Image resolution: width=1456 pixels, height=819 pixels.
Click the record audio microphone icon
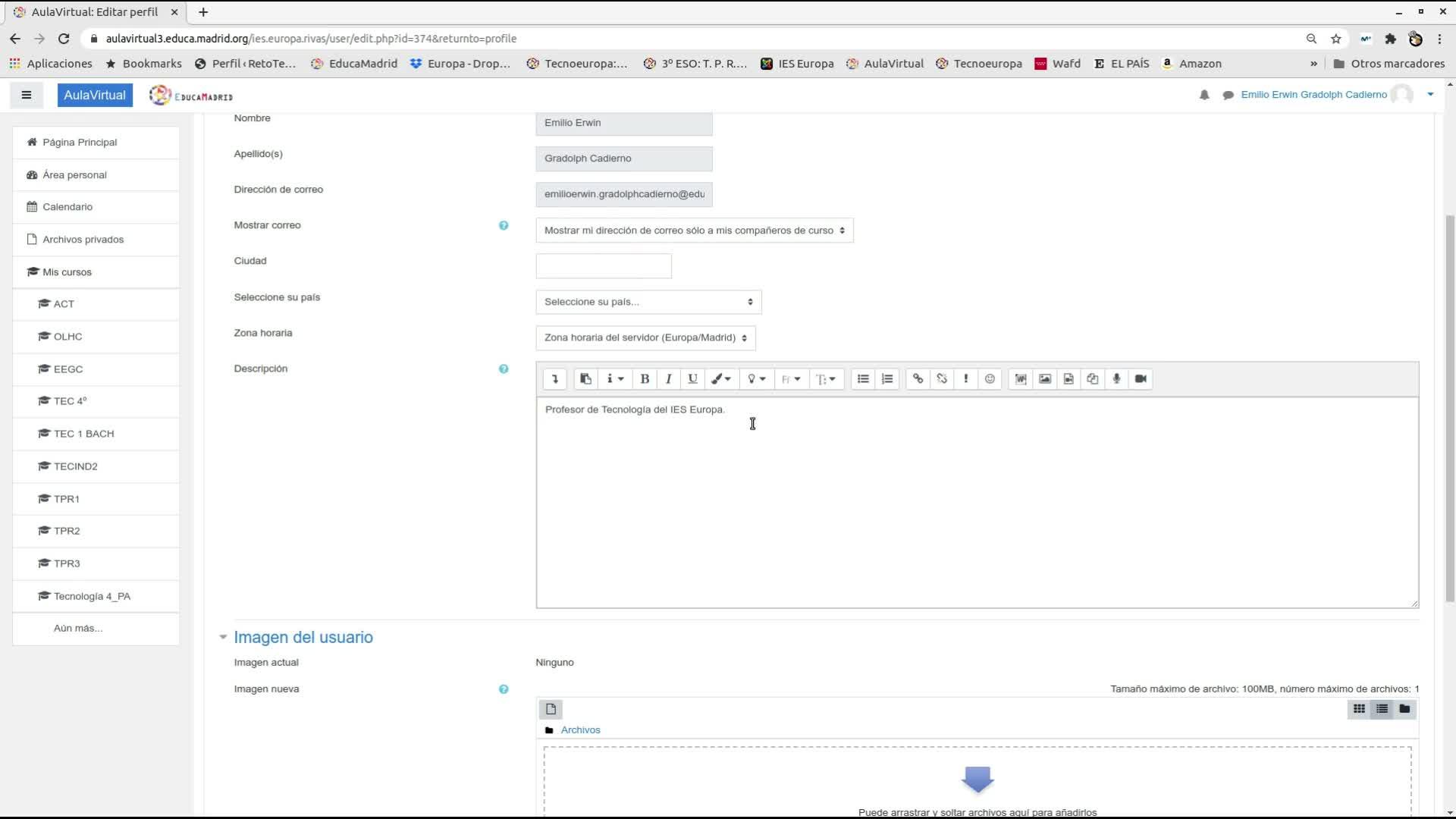1116,379
